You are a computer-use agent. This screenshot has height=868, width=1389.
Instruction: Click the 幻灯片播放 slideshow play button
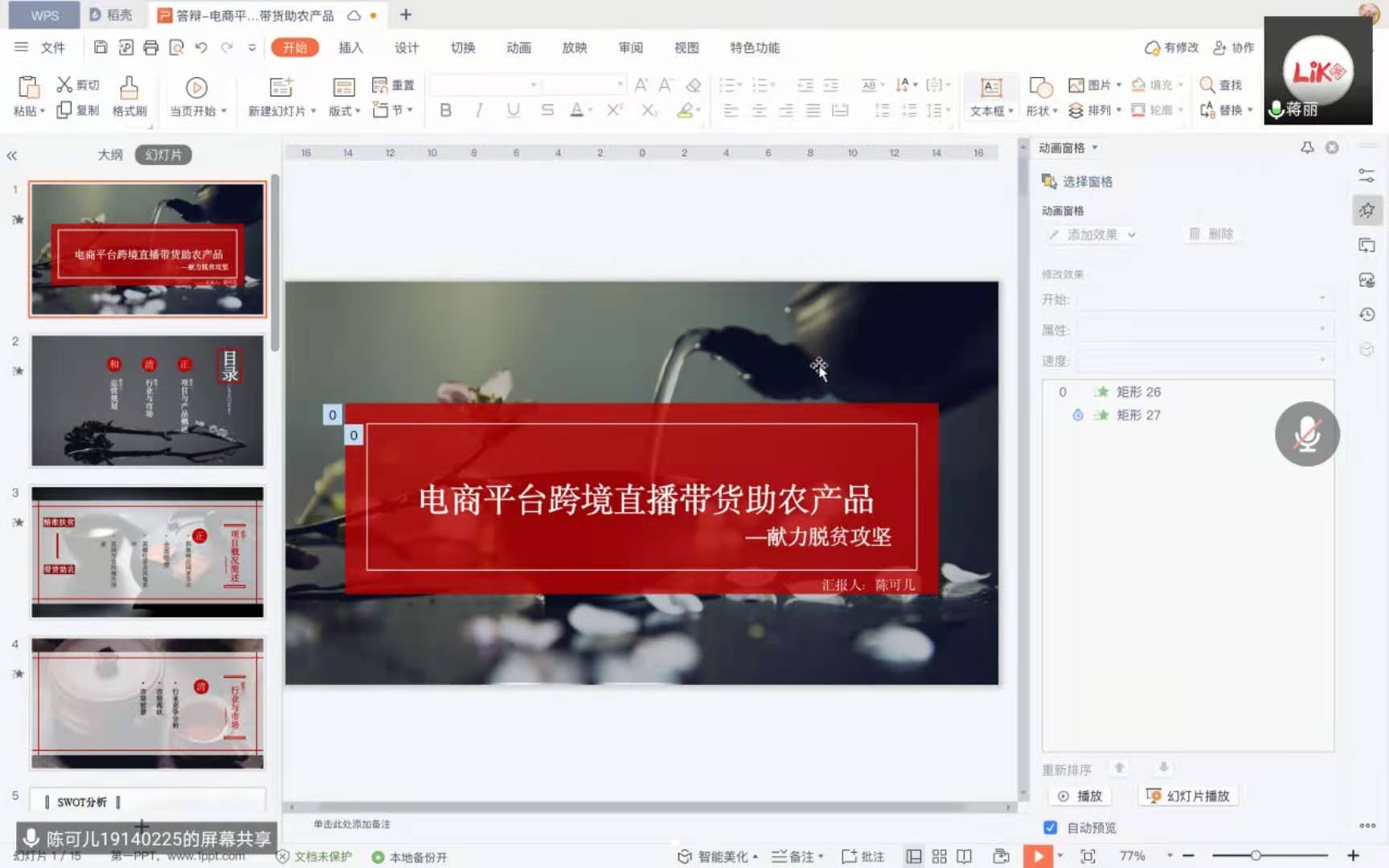coord(1189,796)
